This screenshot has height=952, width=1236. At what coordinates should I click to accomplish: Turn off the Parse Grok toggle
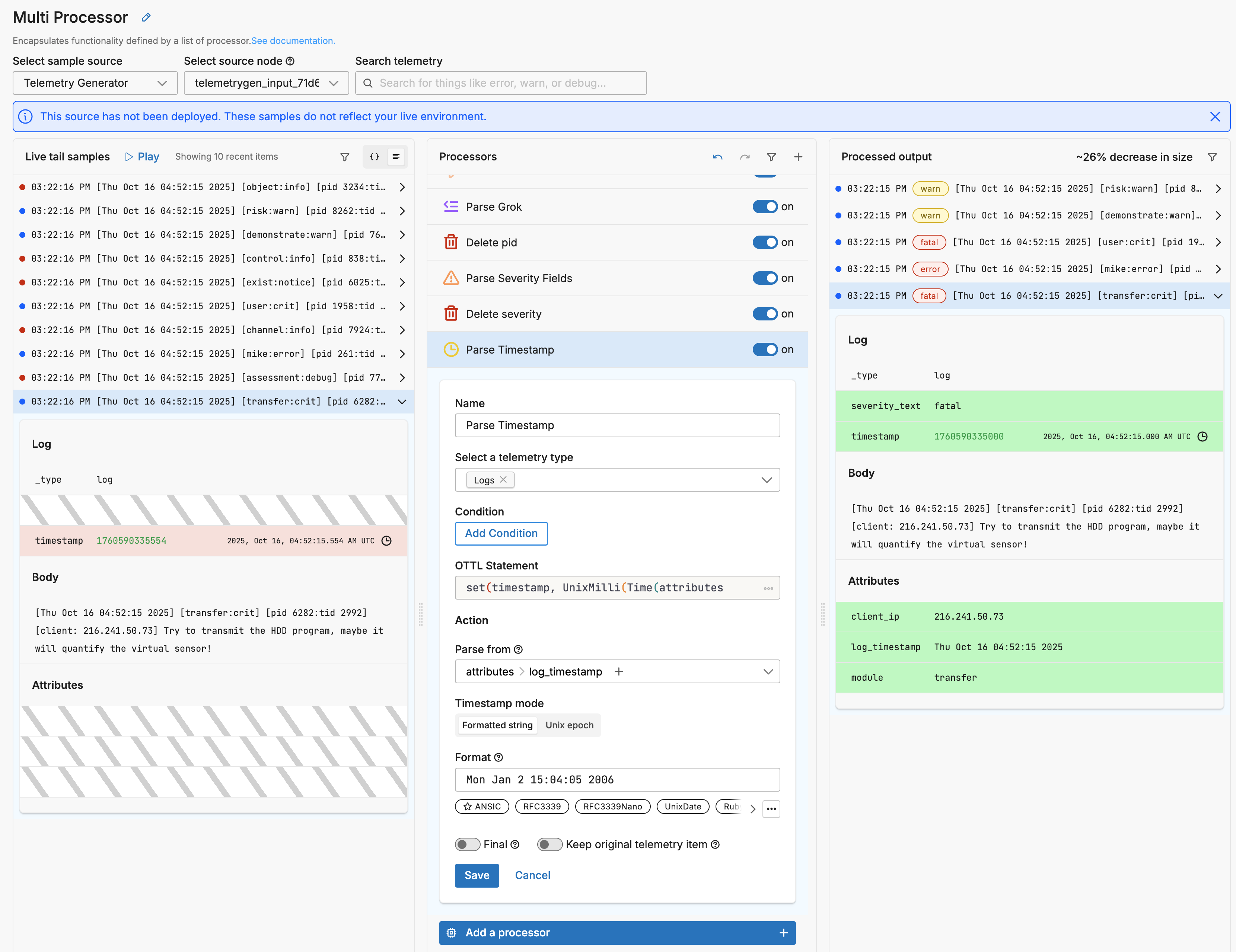pos(765,207)
